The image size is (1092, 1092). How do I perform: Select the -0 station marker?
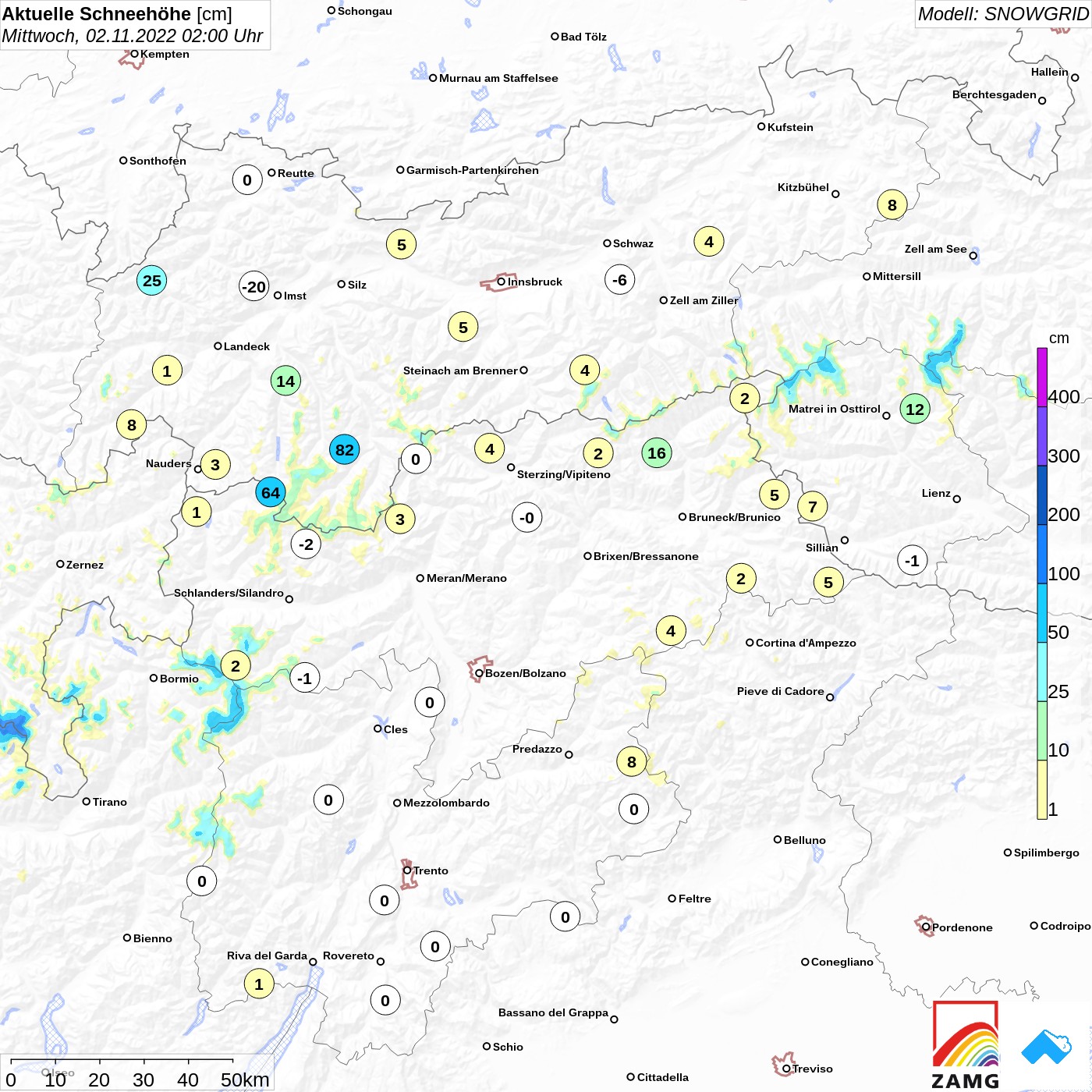point(527,518)
